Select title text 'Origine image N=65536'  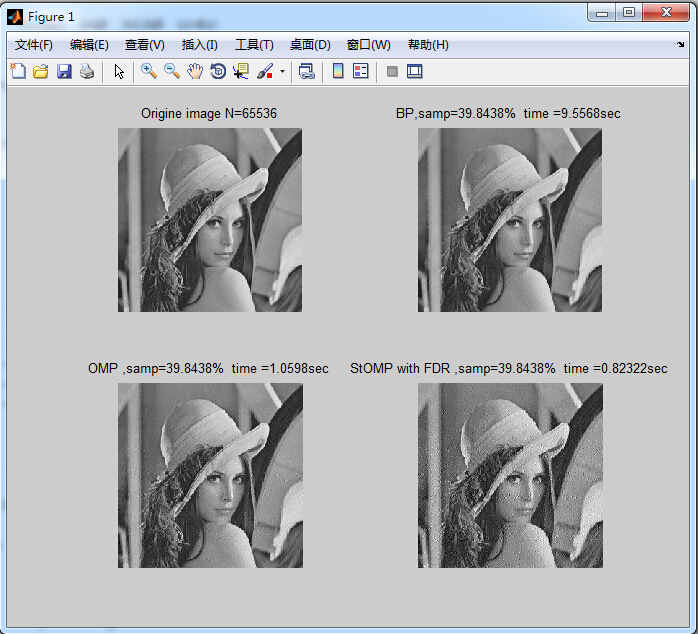(209, 114)
